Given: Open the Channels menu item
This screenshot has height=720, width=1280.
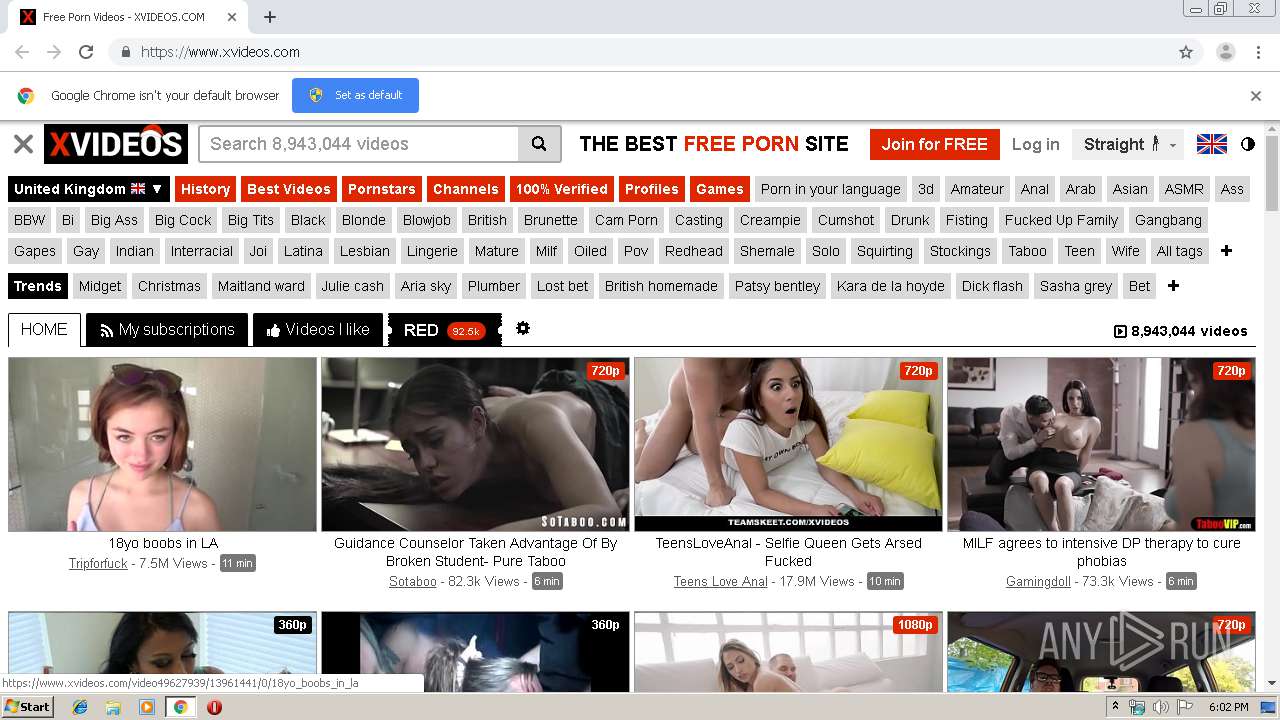Looking at the screenshot, I should (x=465, y=189).
